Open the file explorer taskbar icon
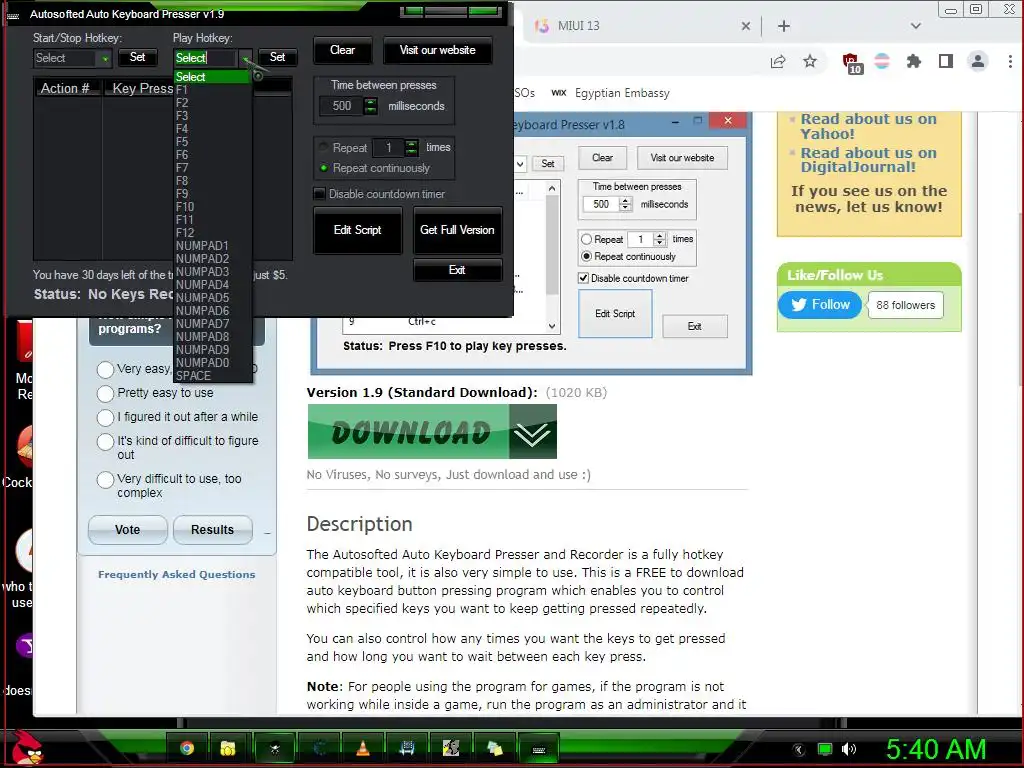 (227, 748)
